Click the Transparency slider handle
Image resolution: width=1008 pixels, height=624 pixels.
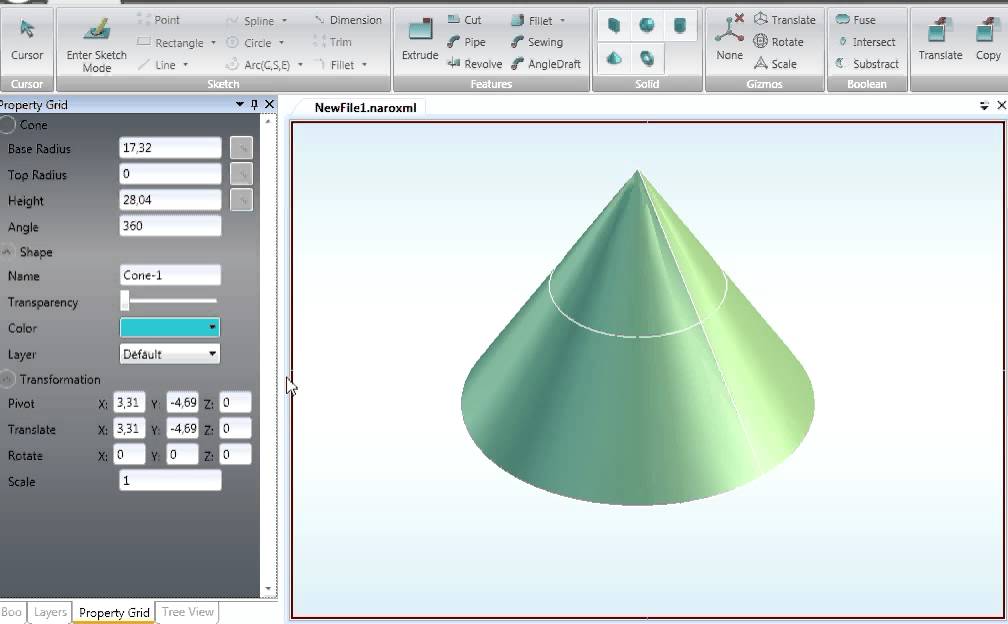(x=125, y=300)
